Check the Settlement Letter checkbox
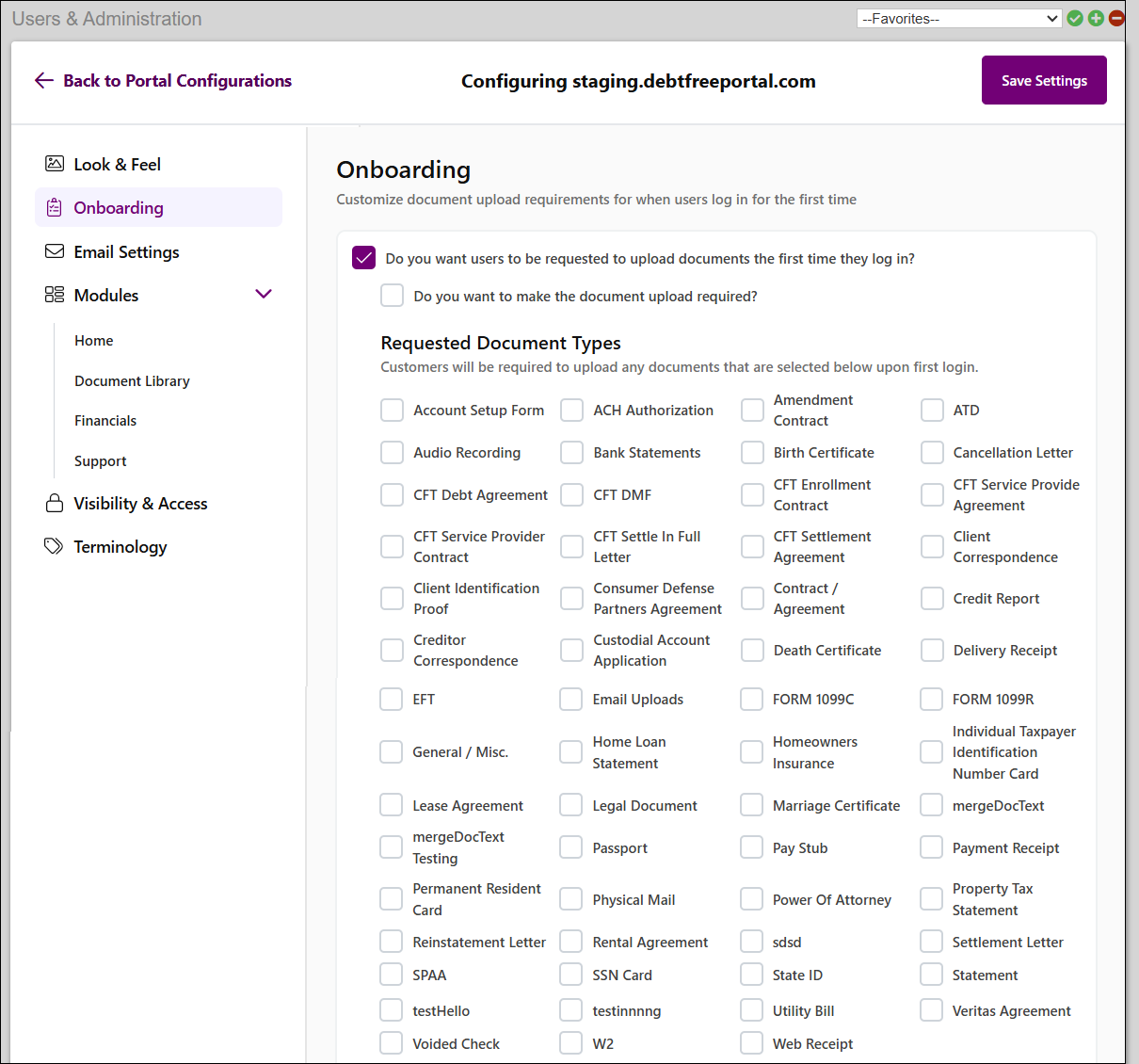 [931, 943]
